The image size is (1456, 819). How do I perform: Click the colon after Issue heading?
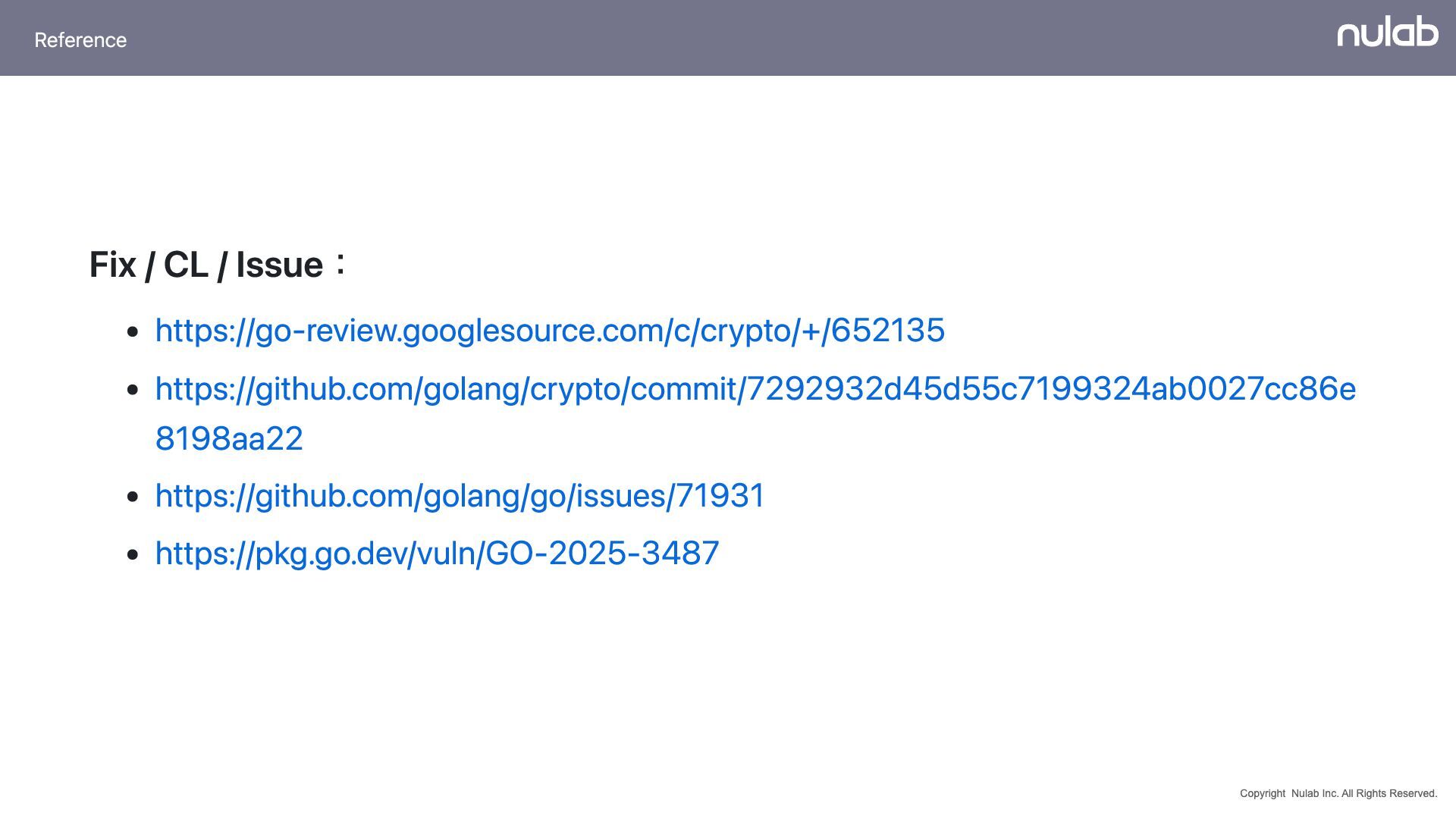[x=340, y=264]
